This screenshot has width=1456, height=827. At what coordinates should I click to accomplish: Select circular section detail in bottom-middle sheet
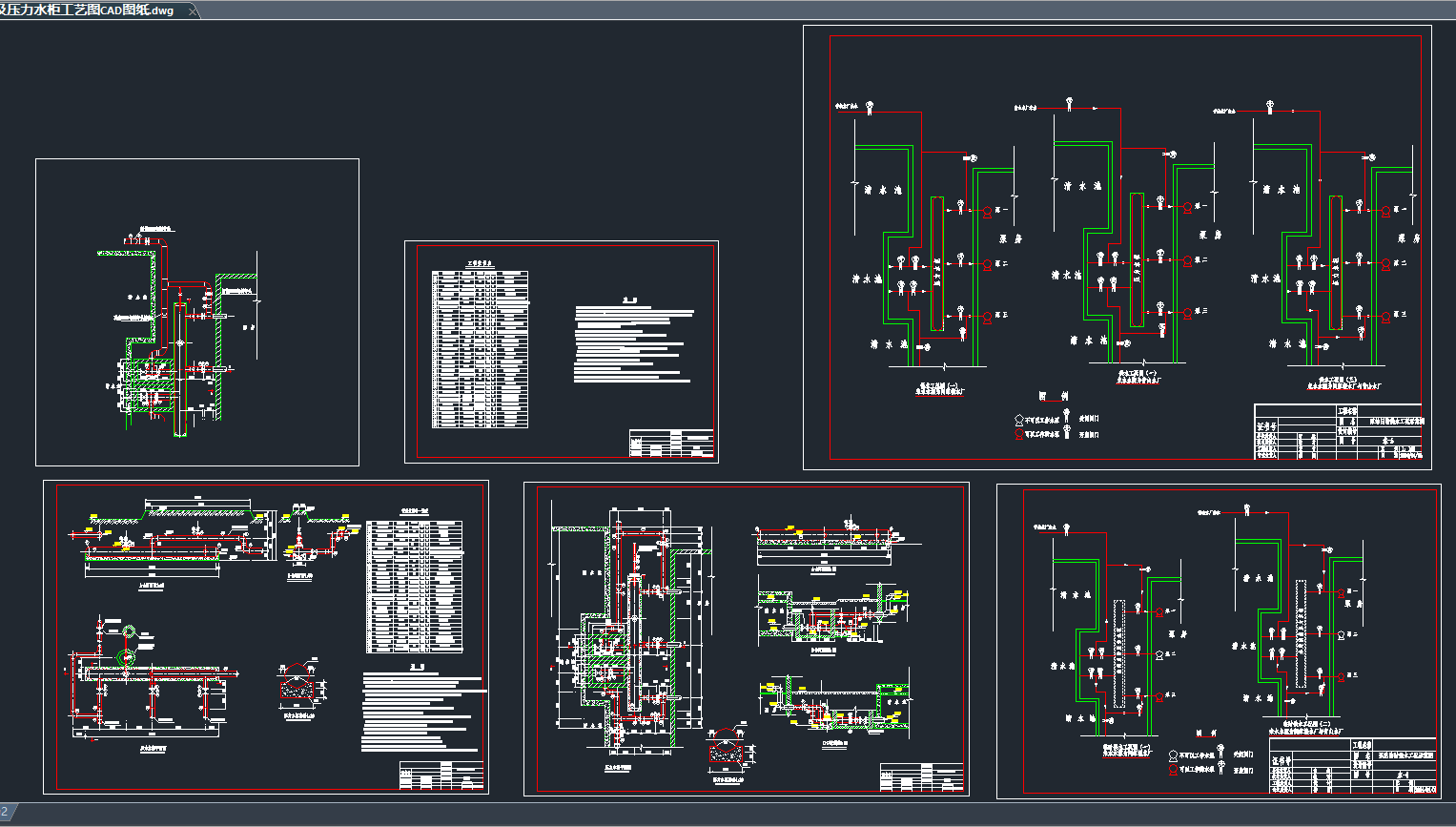(x=728, y=750)
